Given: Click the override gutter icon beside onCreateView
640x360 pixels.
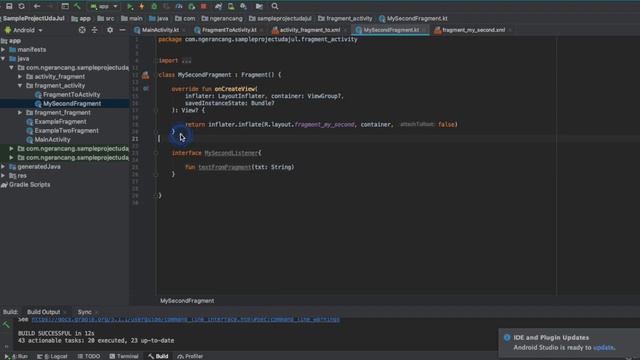Looking at the screenshot, I should pos(146,89).
